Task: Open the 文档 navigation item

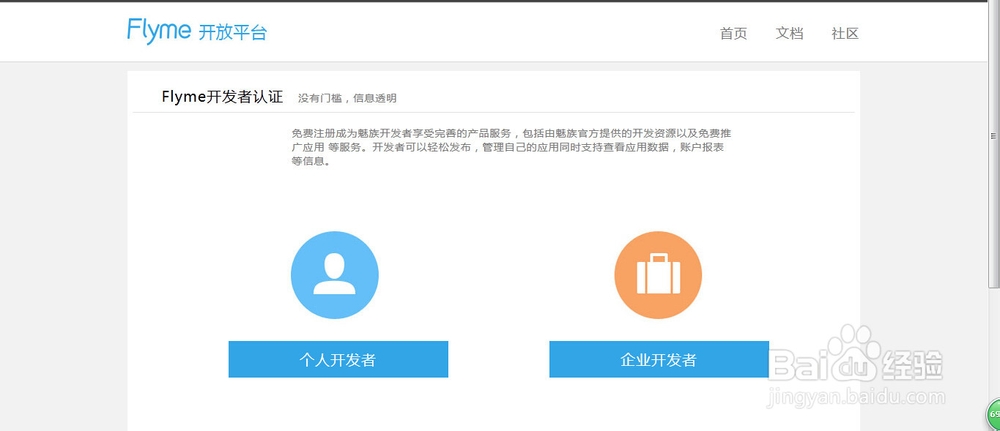Action: 790,34
